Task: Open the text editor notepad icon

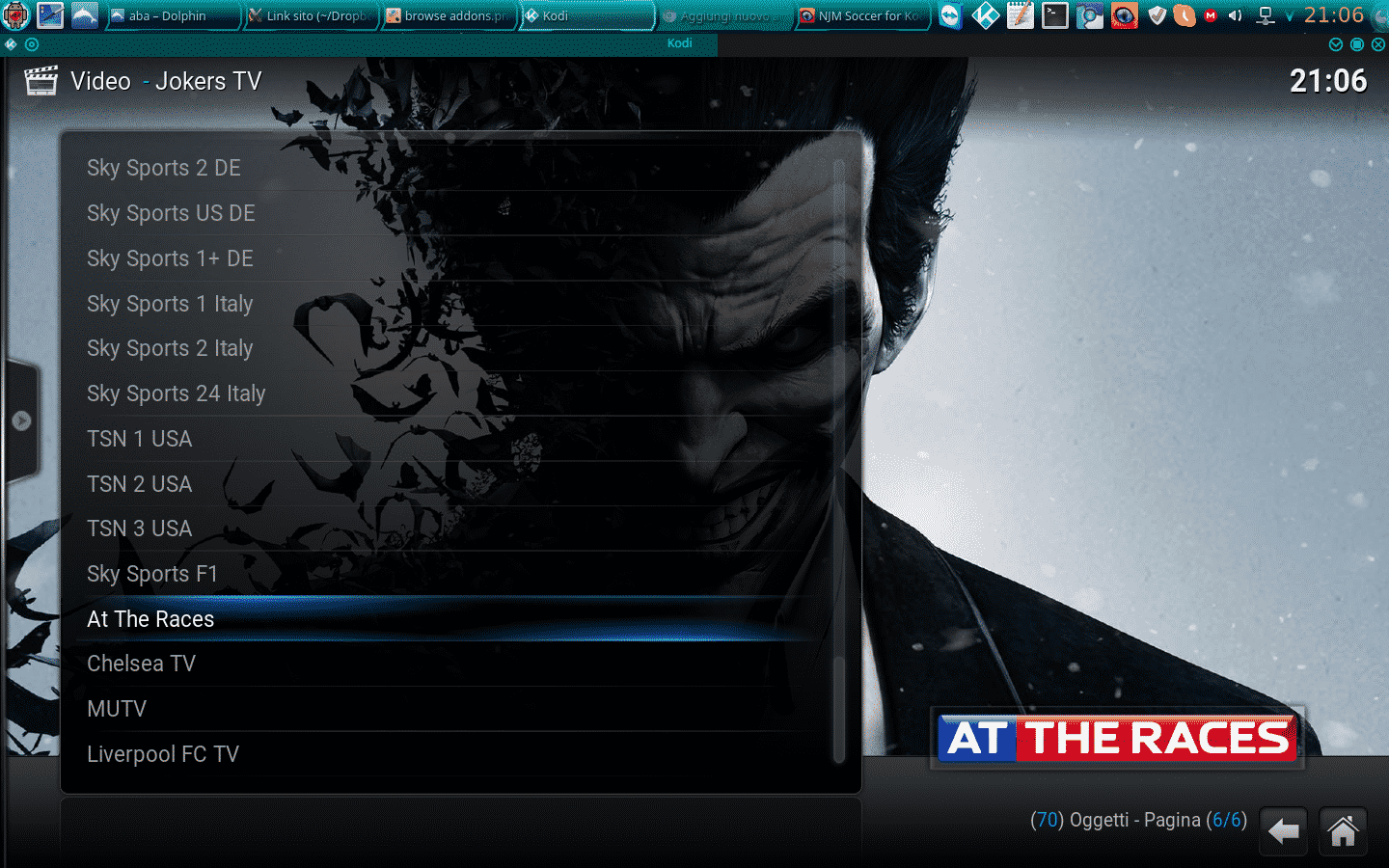Action: (1021, 15)
